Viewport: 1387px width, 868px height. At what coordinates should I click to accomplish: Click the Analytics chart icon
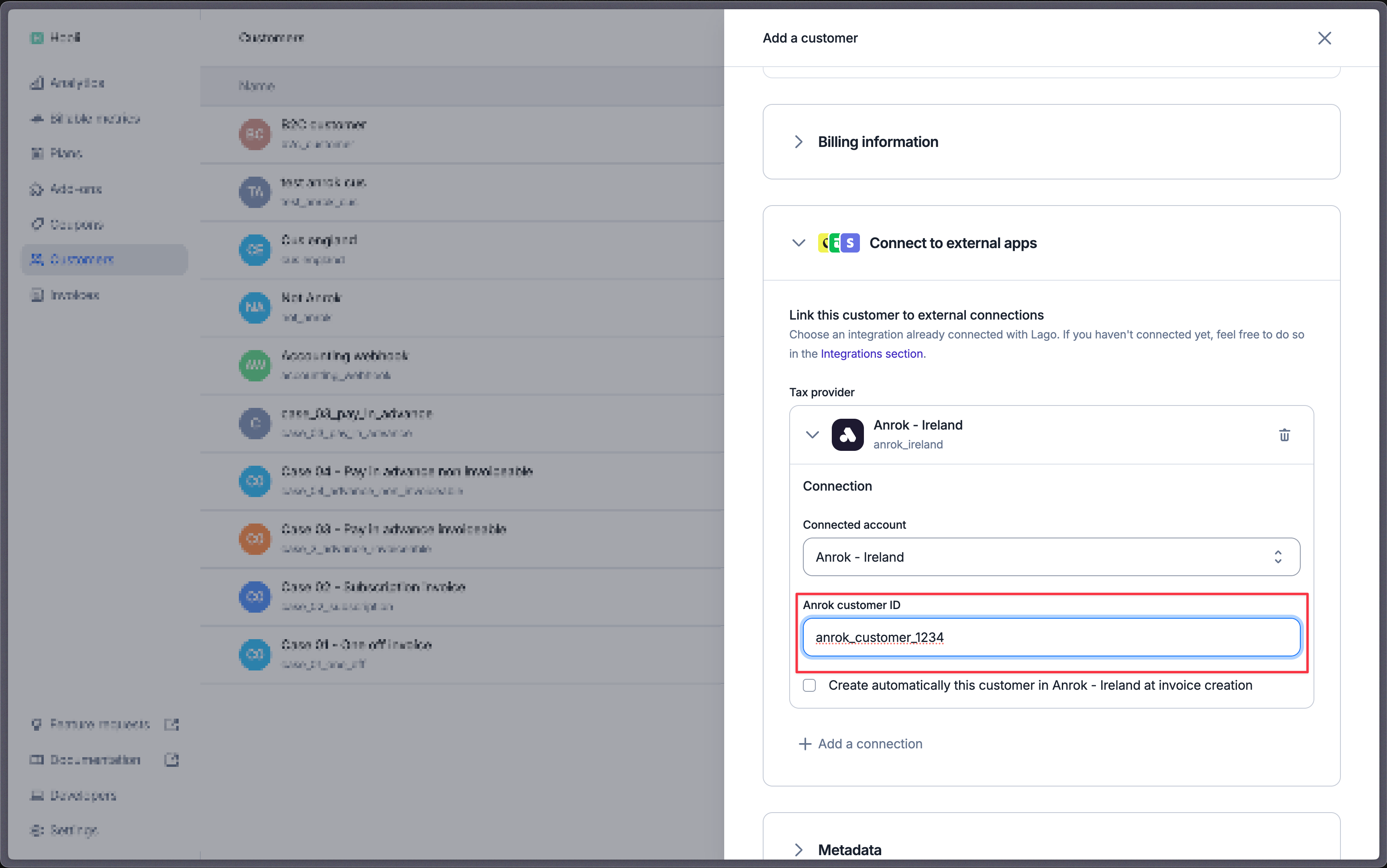(37, 83)
